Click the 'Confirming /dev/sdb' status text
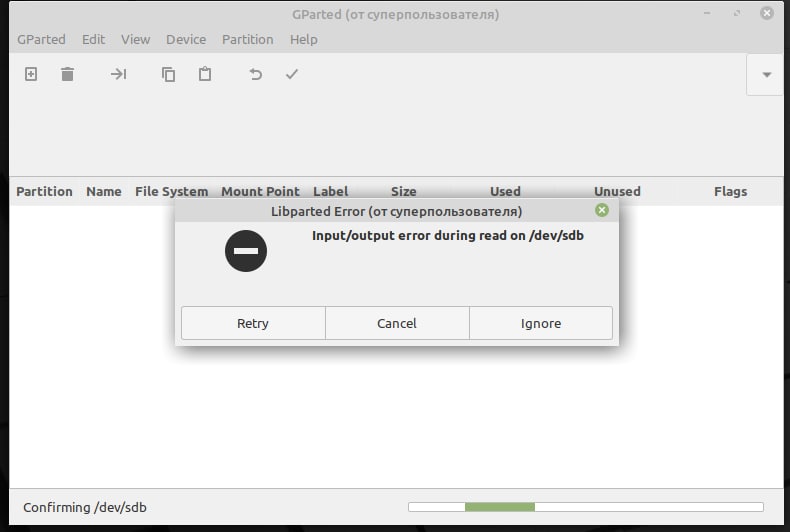This screenshot has width=790, height=532. coord(85,507)
